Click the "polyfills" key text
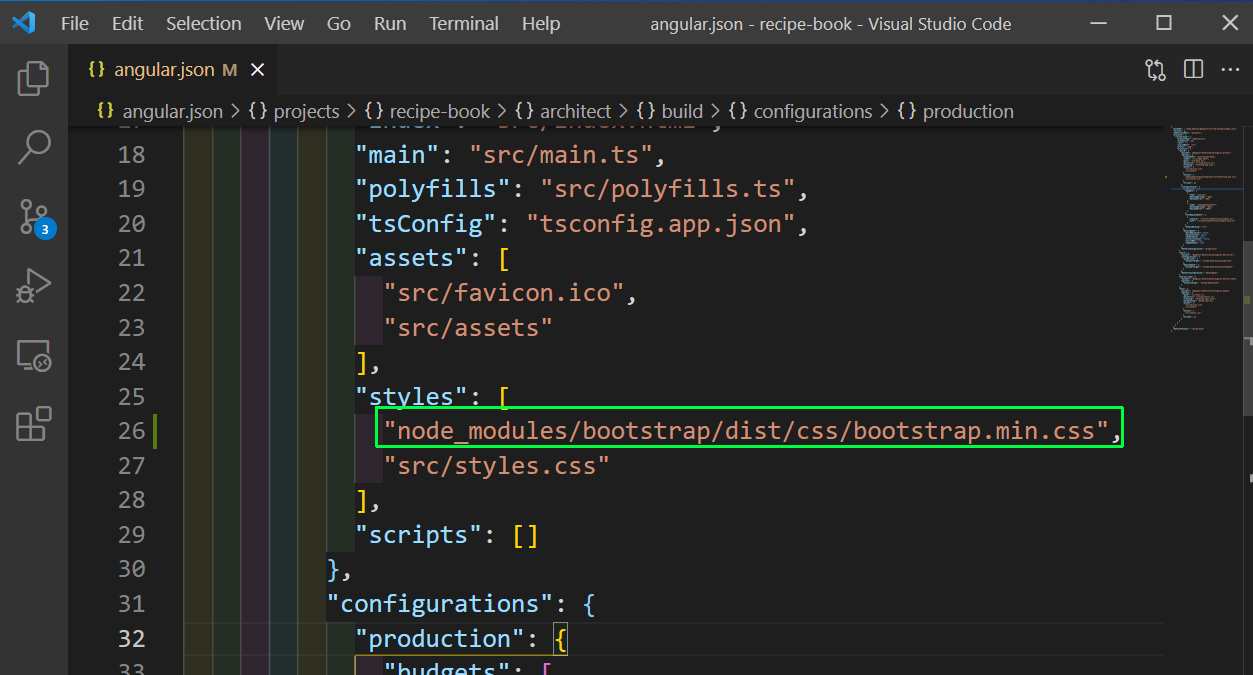This screenshot has width=1253, height=675. click(x=433, y=189)
